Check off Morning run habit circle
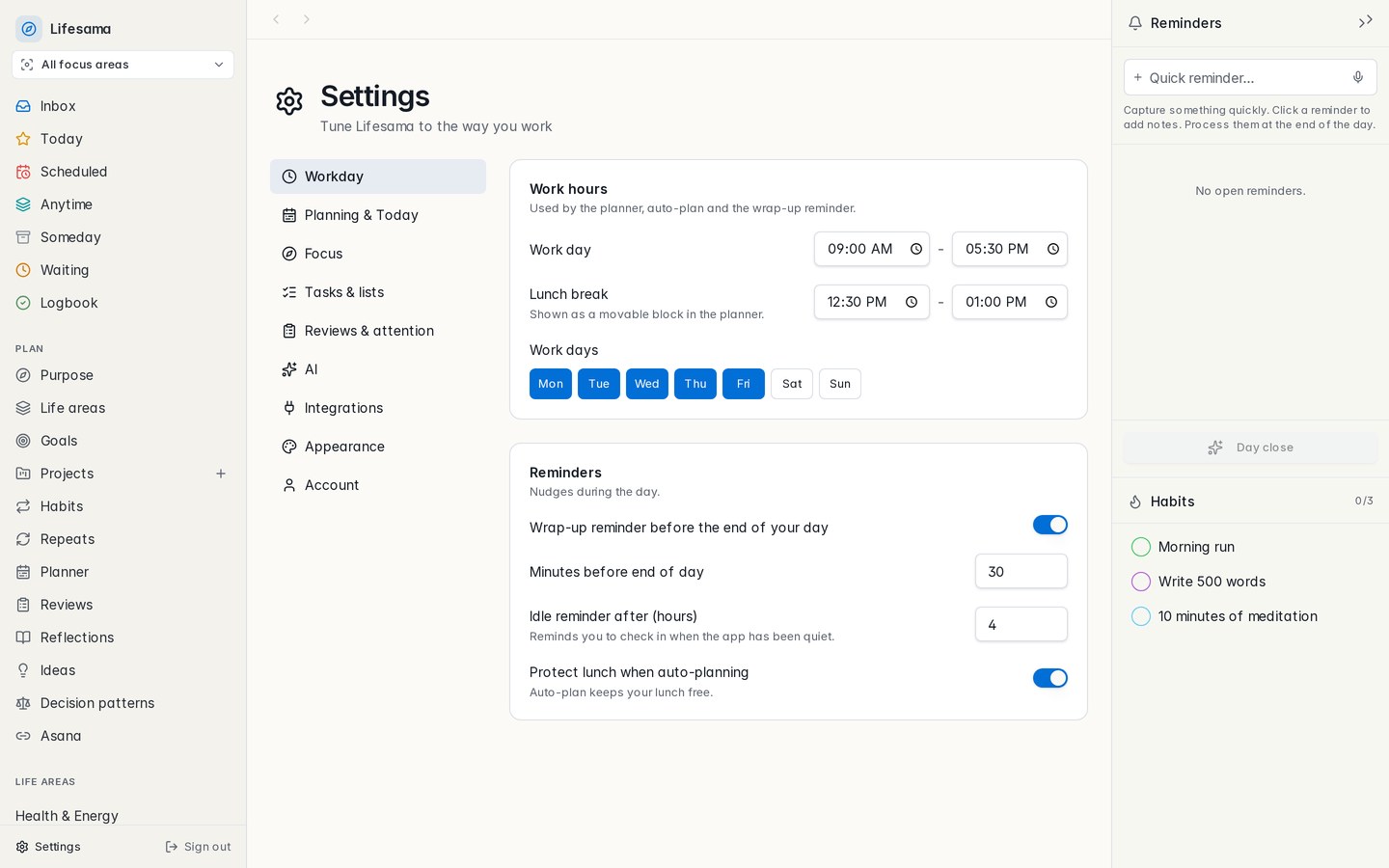 pos(1141,547)
